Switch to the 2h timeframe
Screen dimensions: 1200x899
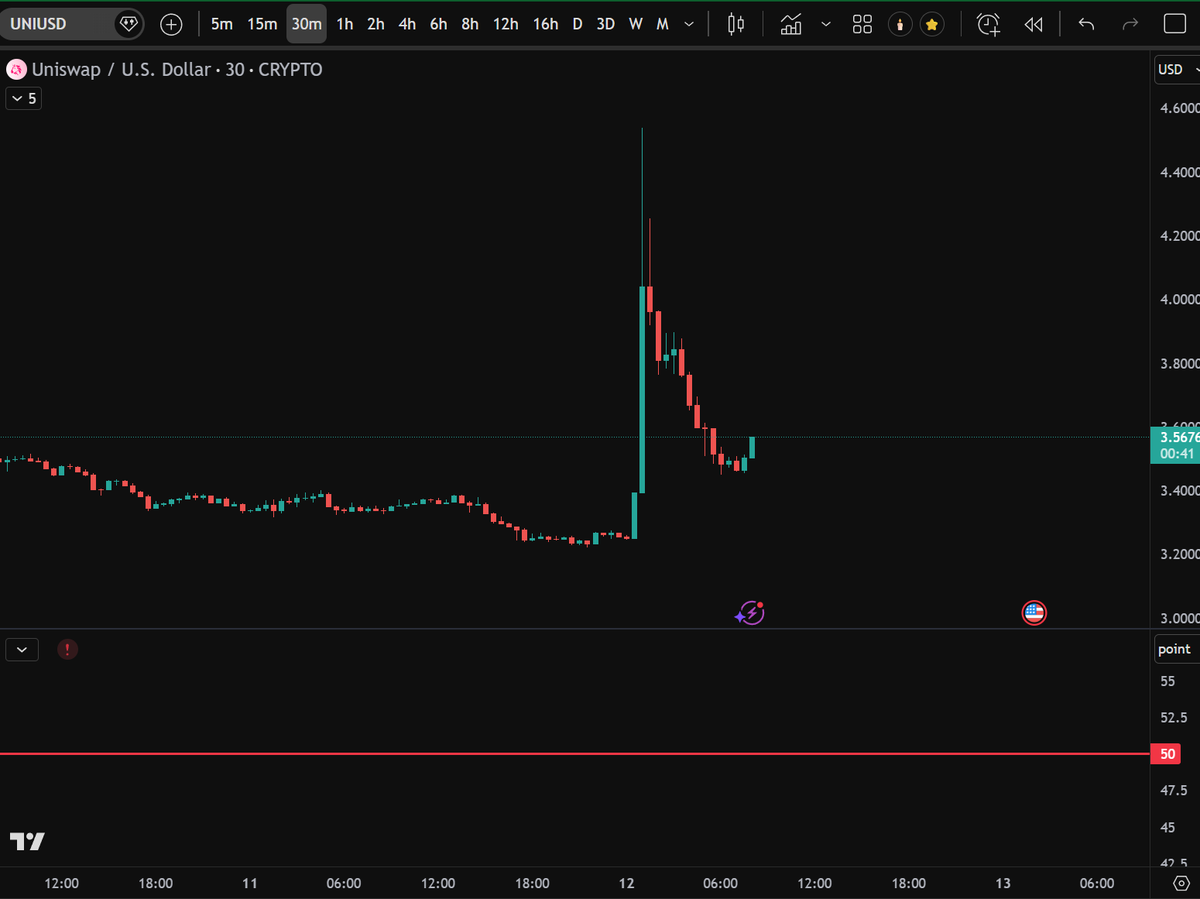point(376,24)
